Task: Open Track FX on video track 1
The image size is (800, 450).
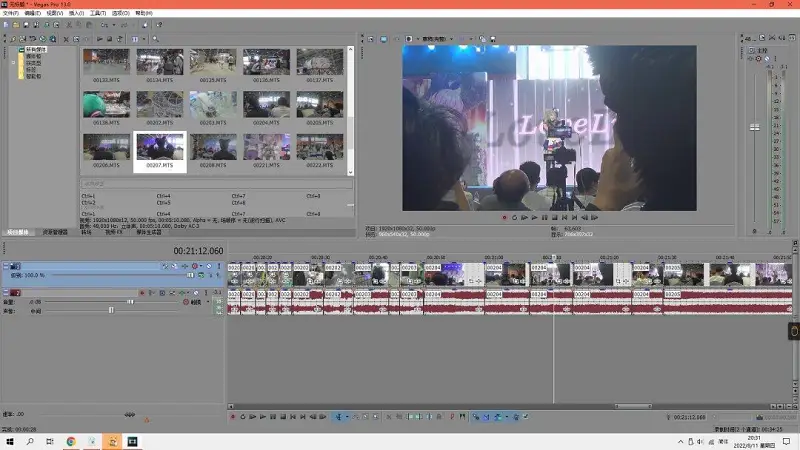Action: (x=185, y=266)
